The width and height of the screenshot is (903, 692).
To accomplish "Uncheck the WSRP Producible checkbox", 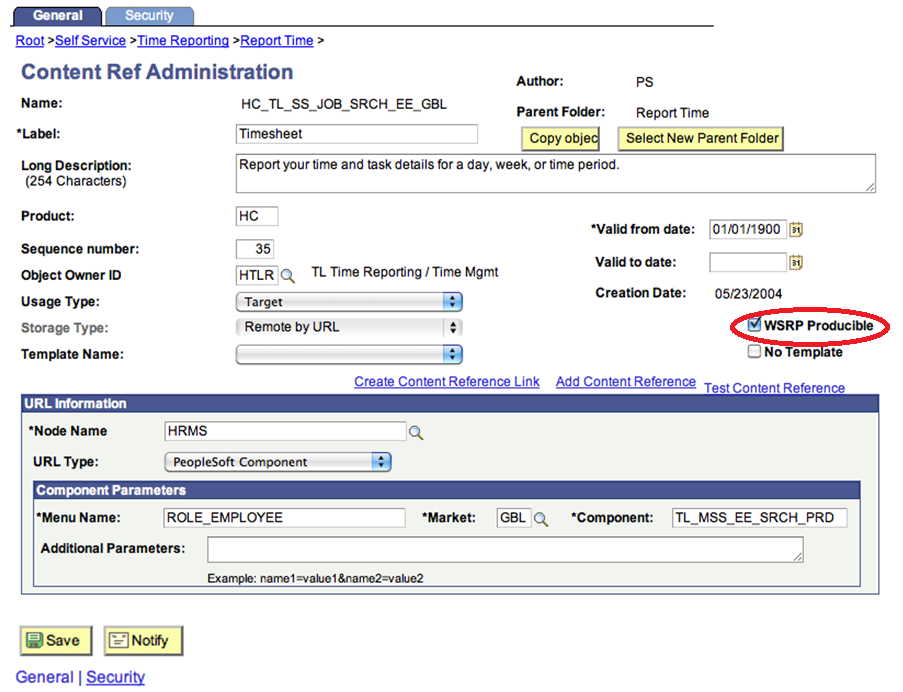I will 755,325.
